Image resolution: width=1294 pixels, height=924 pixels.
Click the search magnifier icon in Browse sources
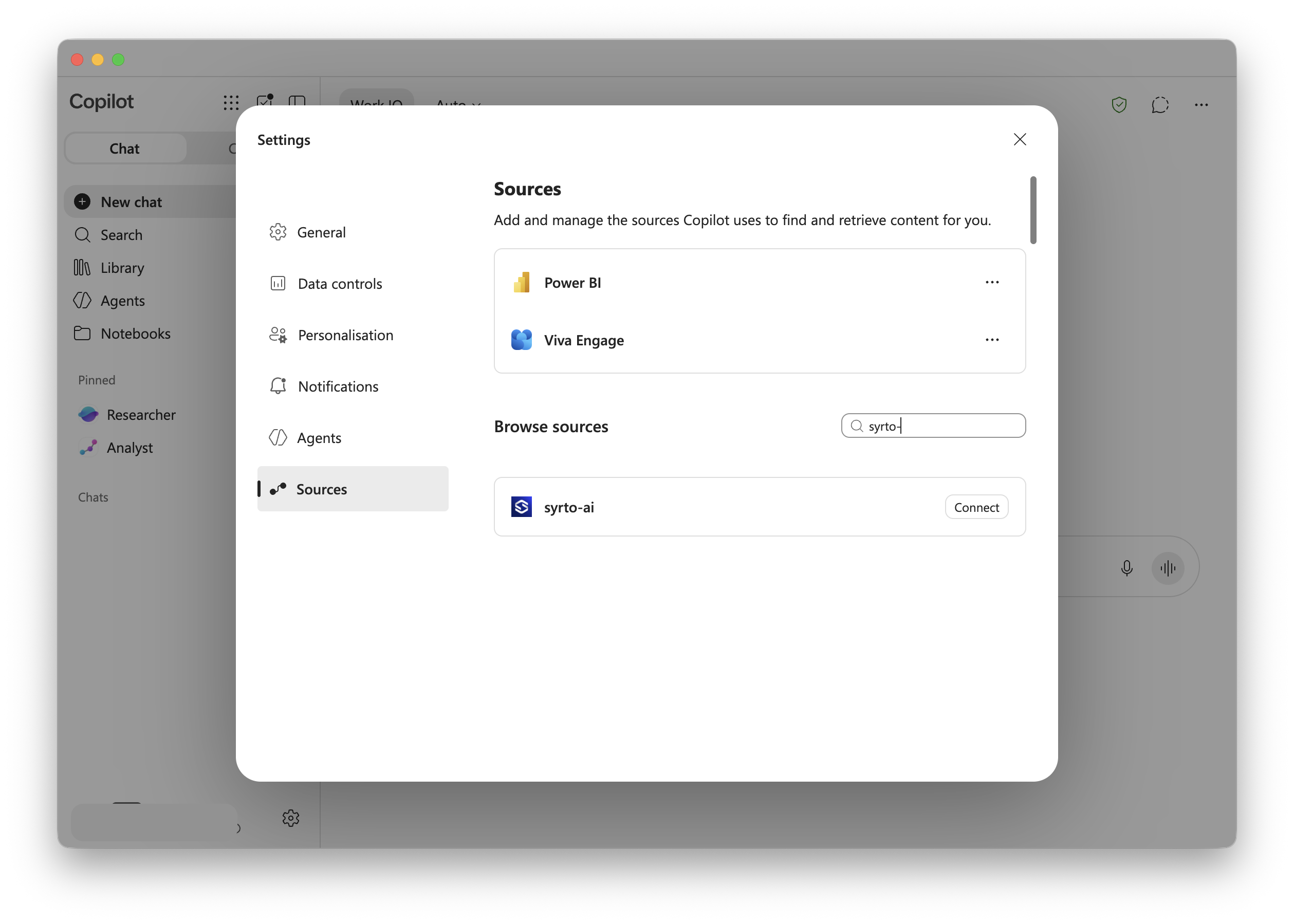coord(857,426)
